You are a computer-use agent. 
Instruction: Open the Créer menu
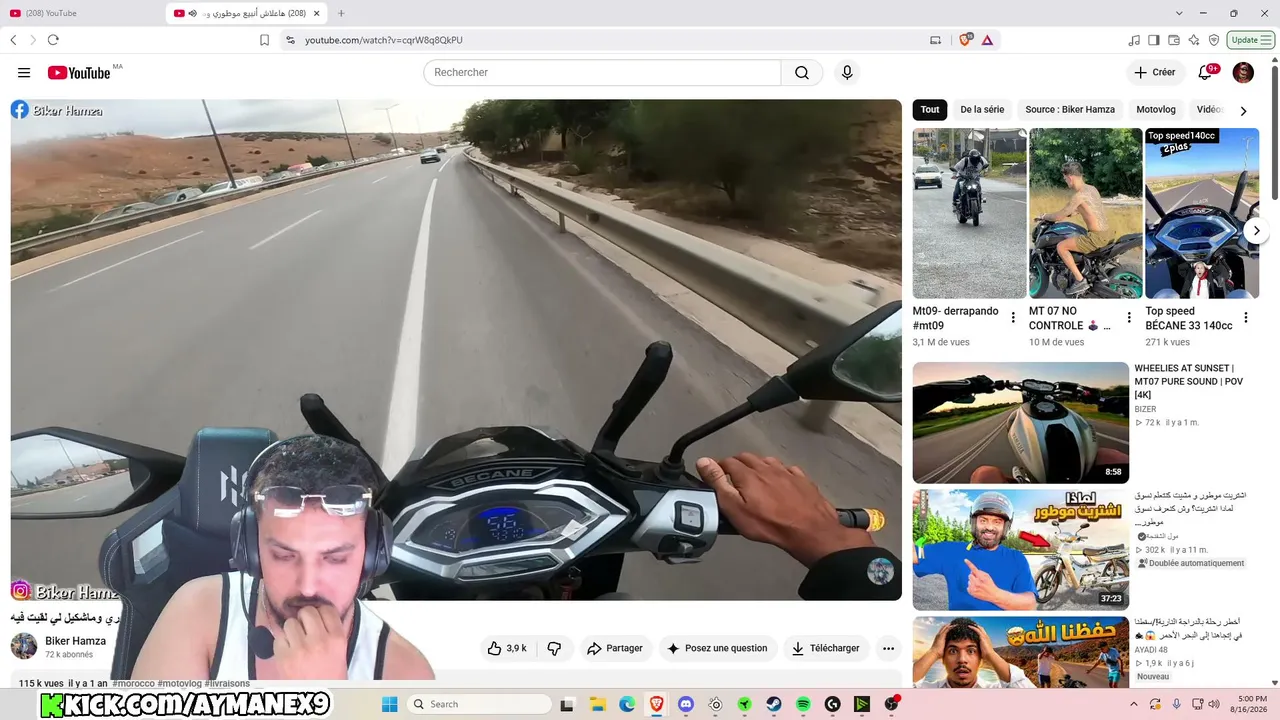click(1154, 72)
